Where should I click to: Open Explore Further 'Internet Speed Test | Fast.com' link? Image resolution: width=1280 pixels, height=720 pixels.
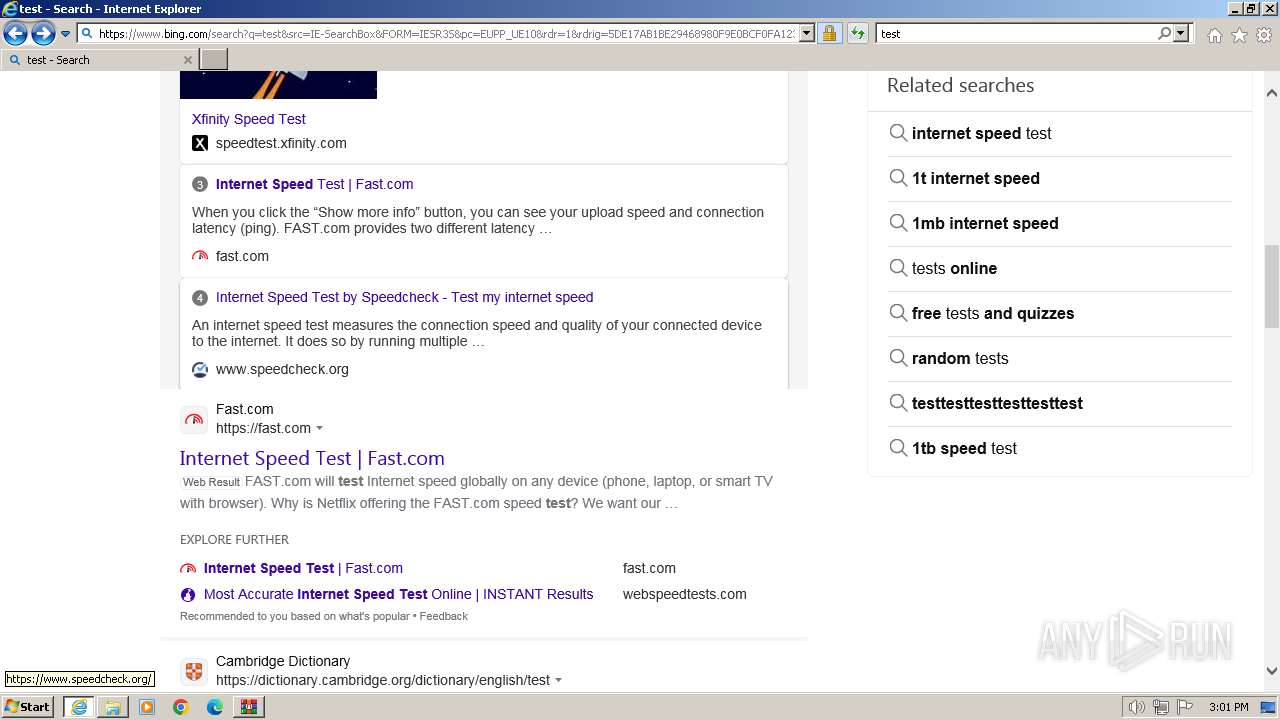pyautogui.click(x=303, y=568)
